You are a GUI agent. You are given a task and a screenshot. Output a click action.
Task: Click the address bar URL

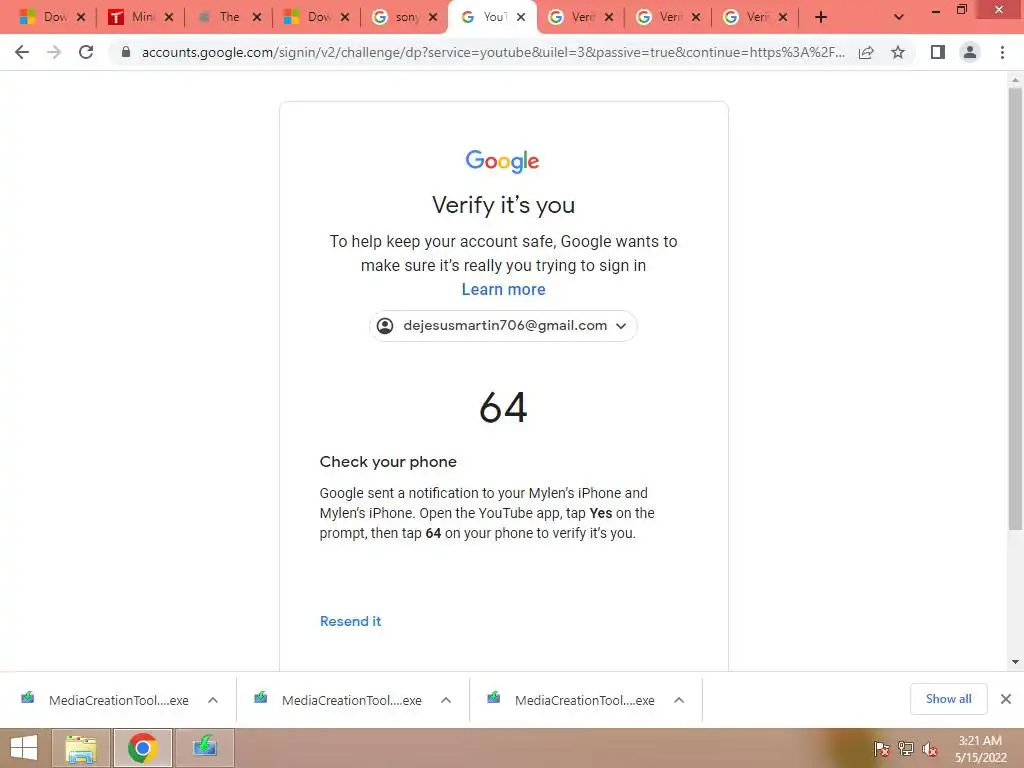click(493, 52)
